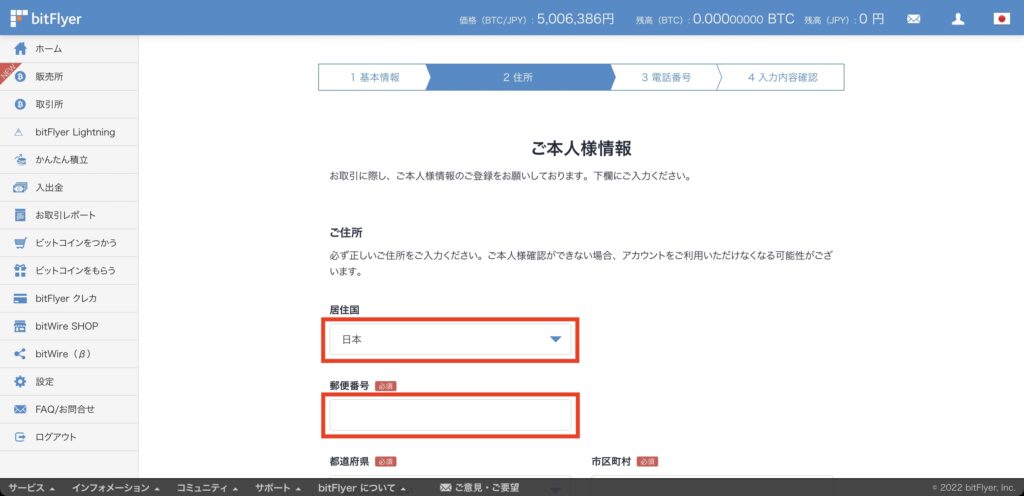The image size is (1024, 496).
Task: Open FAQ/お問合せ in the sidebar
Action: 69,409
